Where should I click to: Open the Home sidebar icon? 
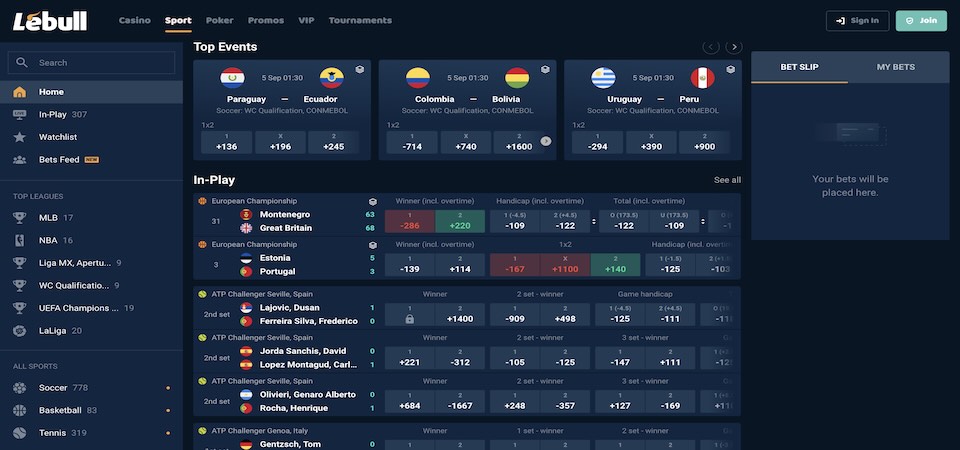[x=20, y=92]
